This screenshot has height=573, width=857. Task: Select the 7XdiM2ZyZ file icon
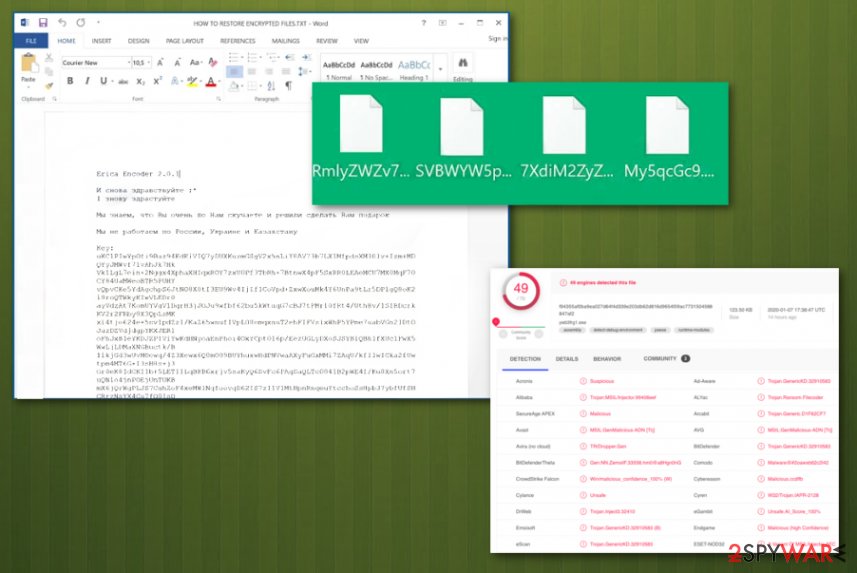point(564,125)
